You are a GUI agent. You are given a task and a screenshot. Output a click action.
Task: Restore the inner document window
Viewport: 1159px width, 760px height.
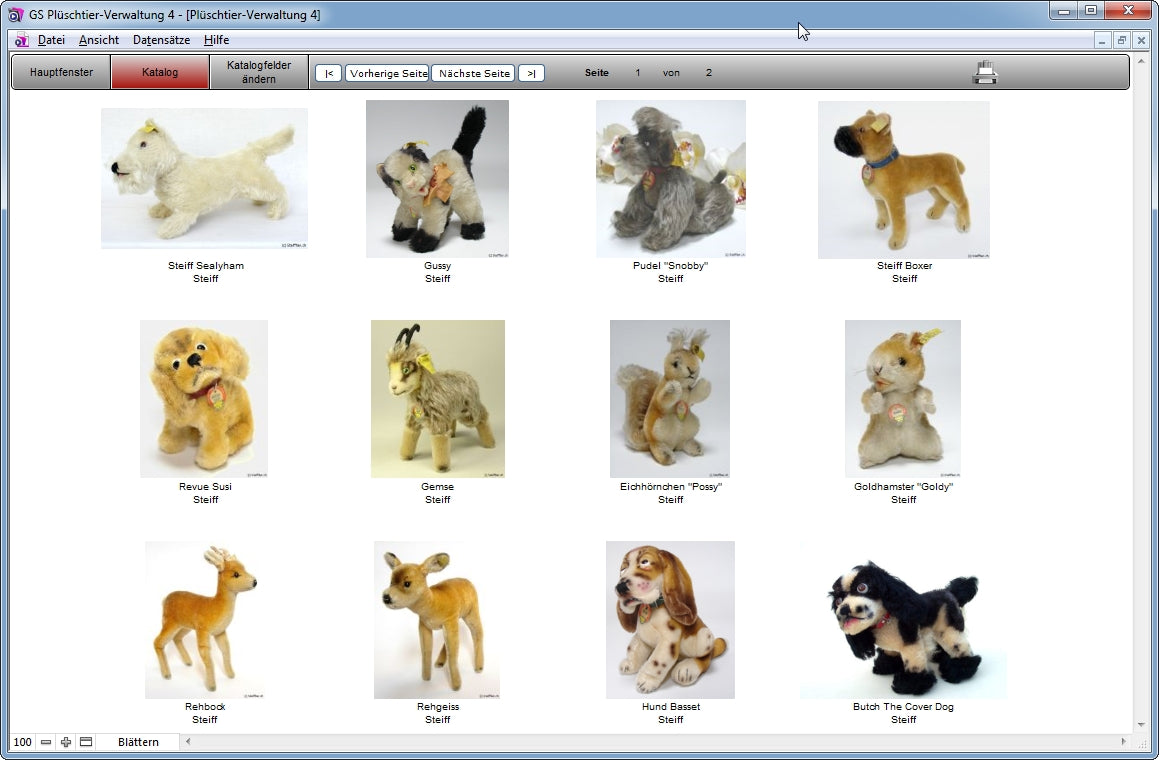pos(1121,40)
